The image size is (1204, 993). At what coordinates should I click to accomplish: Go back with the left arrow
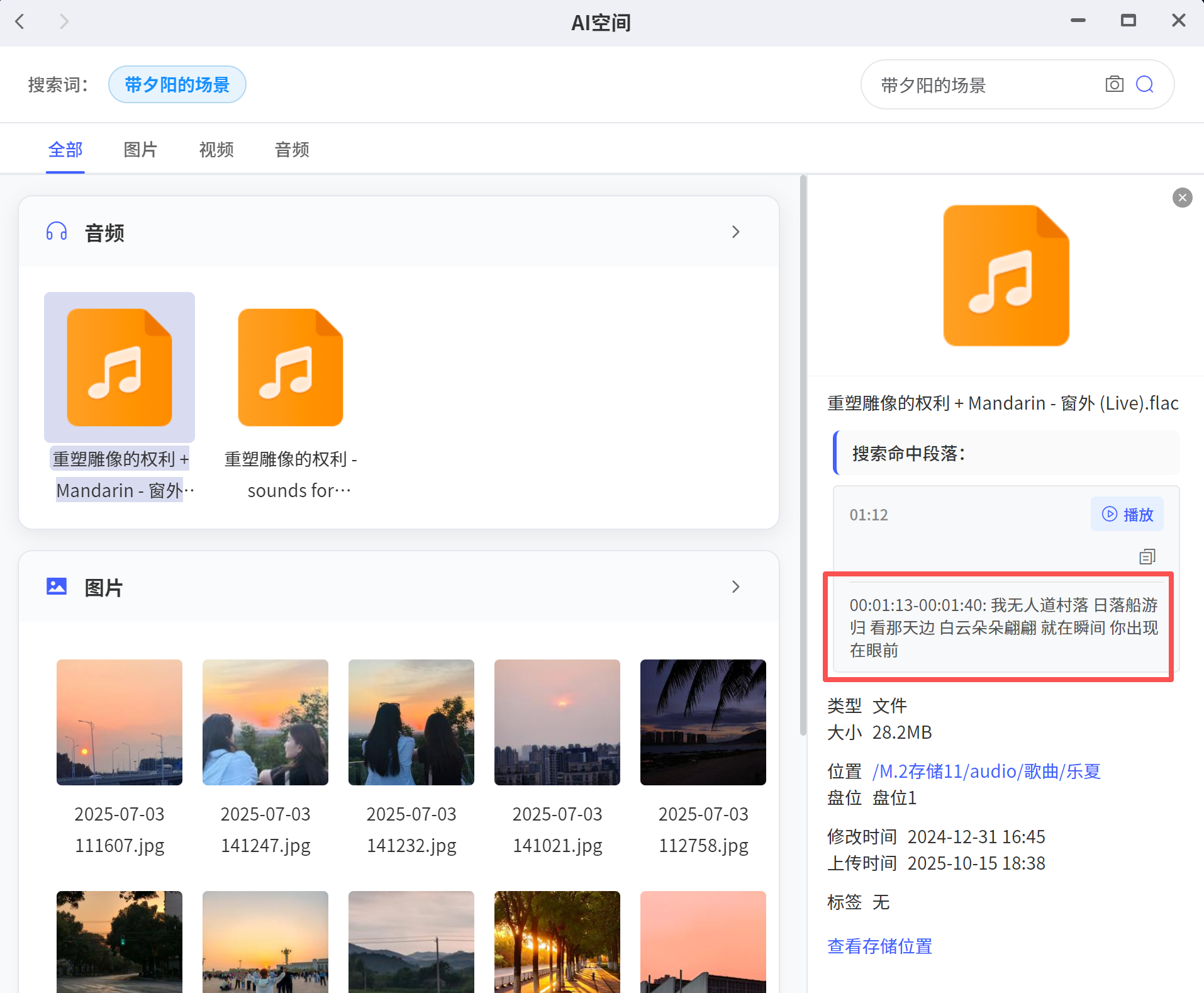[20, 22]
